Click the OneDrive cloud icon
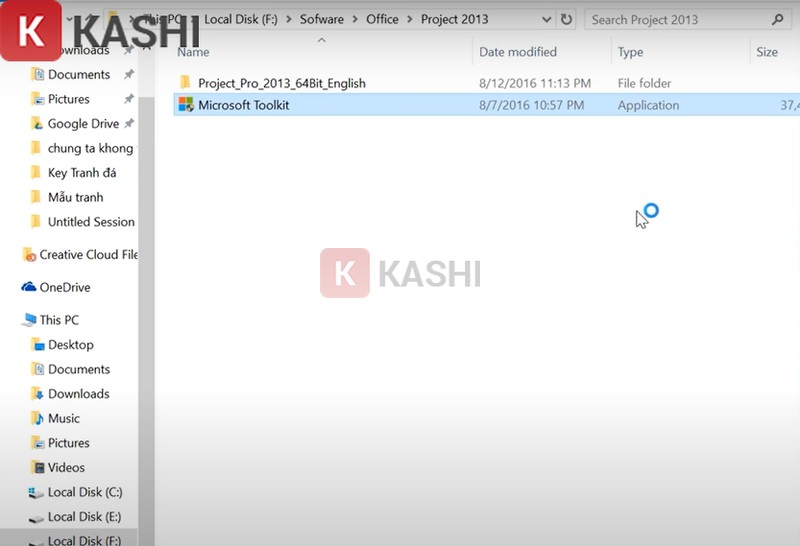The image size is (800, 546). (29, 287)
